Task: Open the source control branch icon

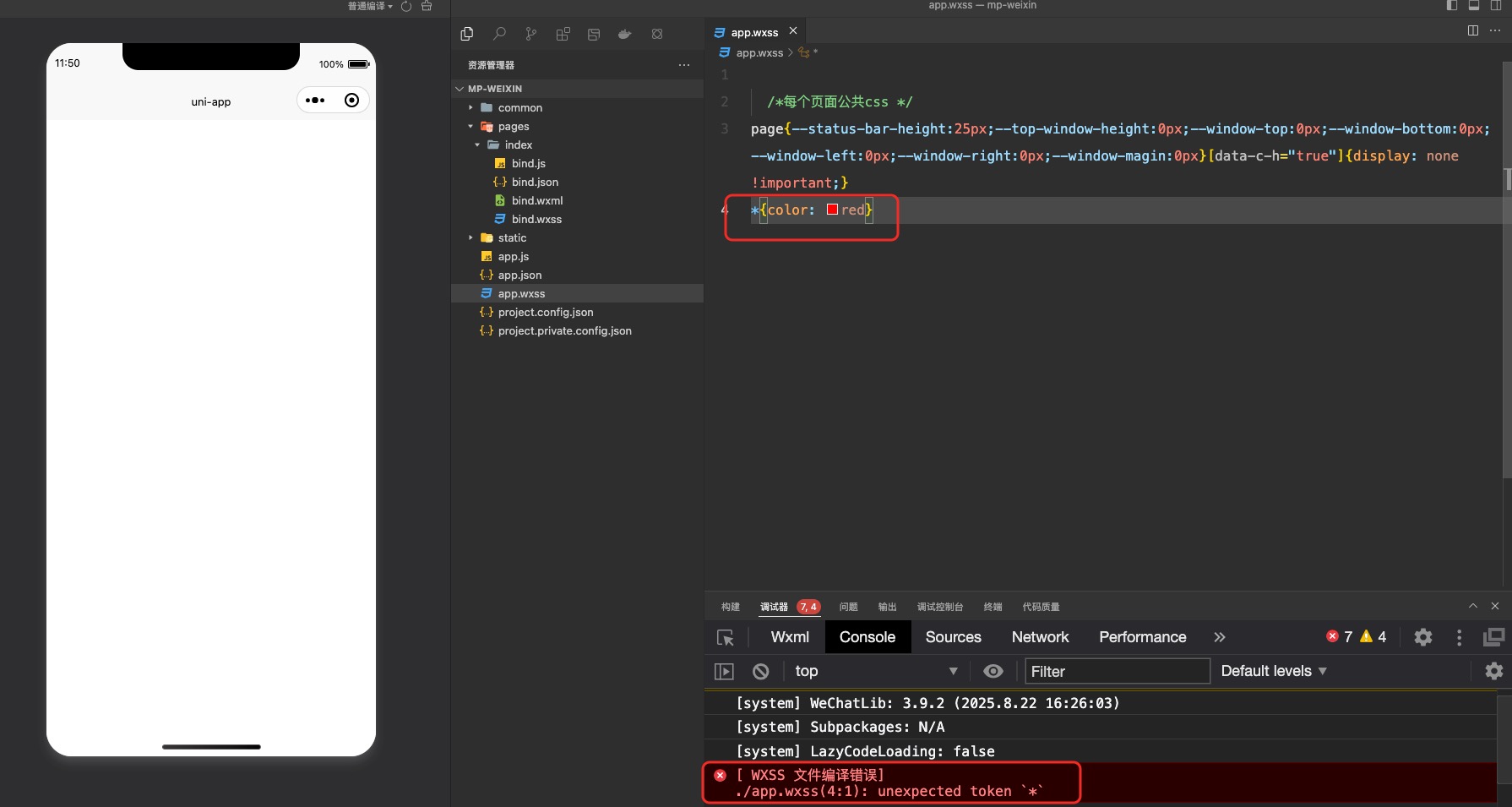Action: point(530,34)
